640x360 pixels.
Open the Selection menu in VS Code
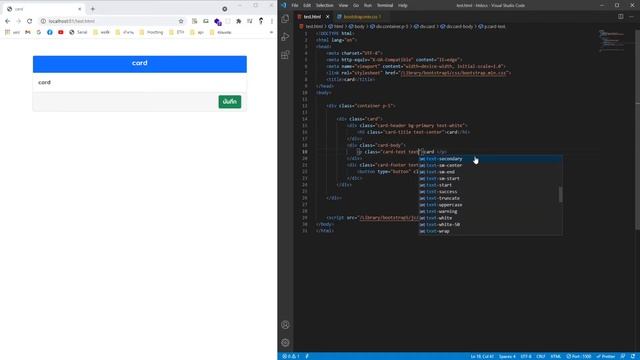point(324,5)
